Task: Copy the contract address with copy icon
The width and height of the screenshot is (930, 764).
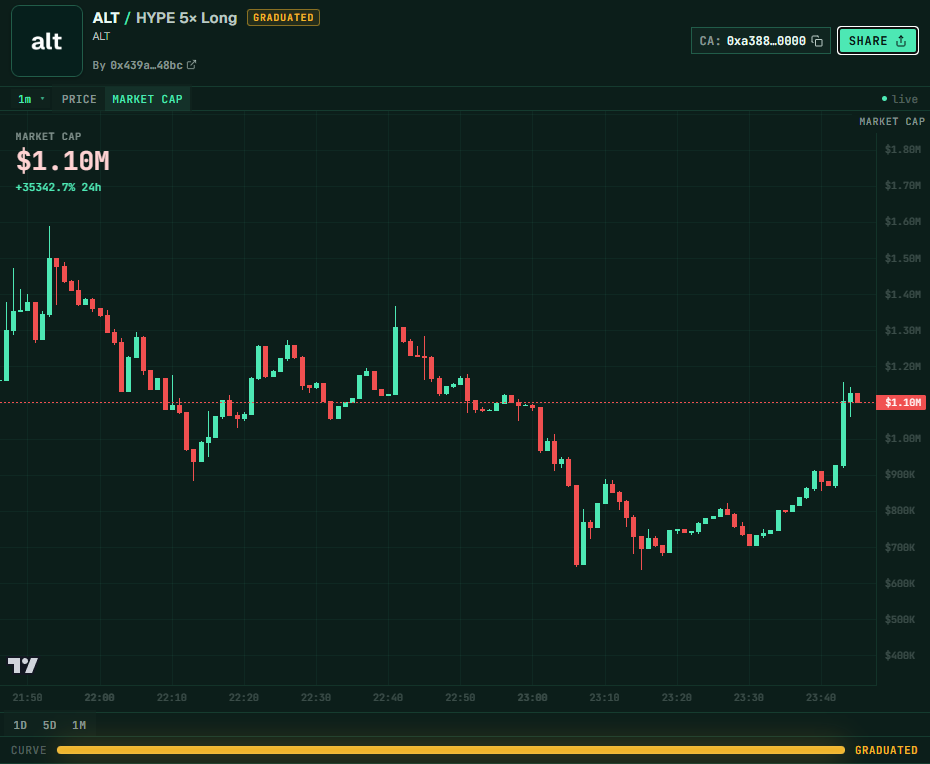Action: click(x=817, y=41)
